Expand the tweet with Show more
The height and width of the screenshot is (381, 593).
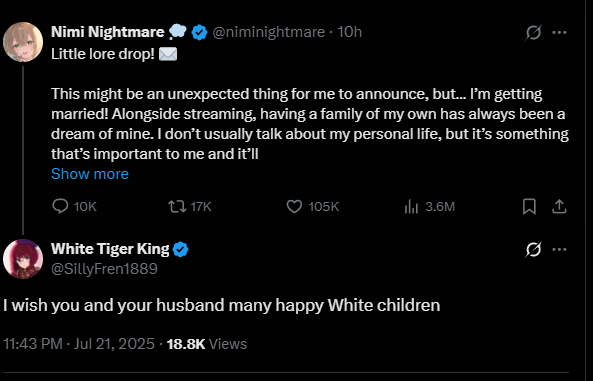[x=90, y=174]
